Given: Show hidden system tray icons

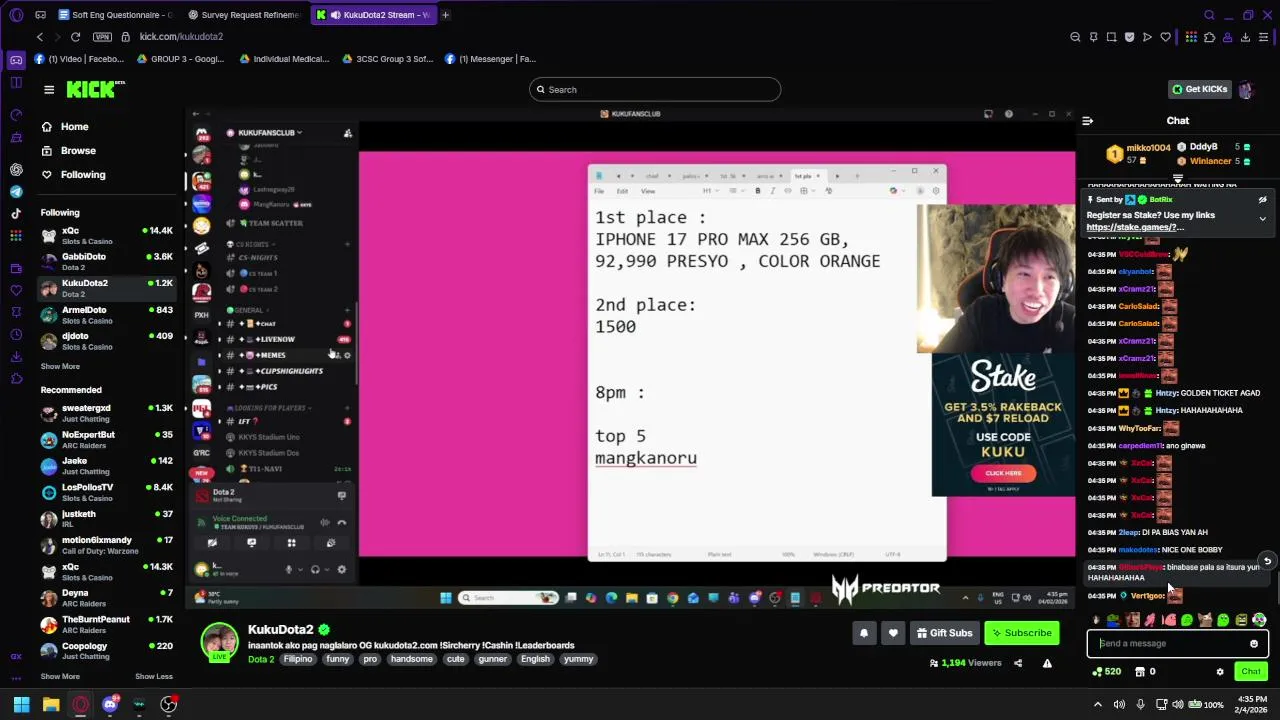Looking at the screenshot, I should tap(1098, 705).
